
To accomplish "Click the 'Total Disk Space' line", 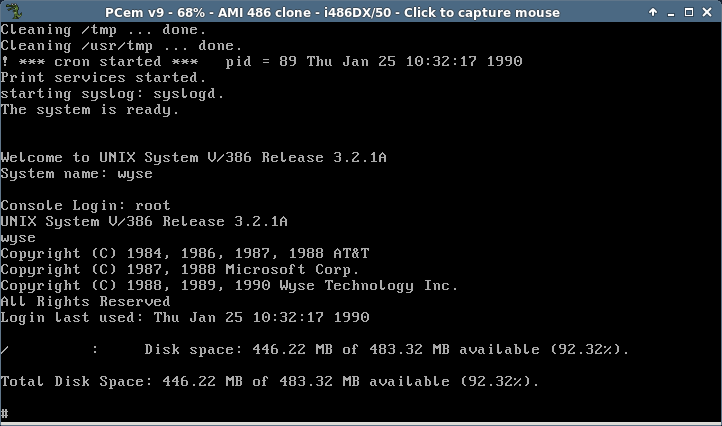I will click(x=270, y=381).
